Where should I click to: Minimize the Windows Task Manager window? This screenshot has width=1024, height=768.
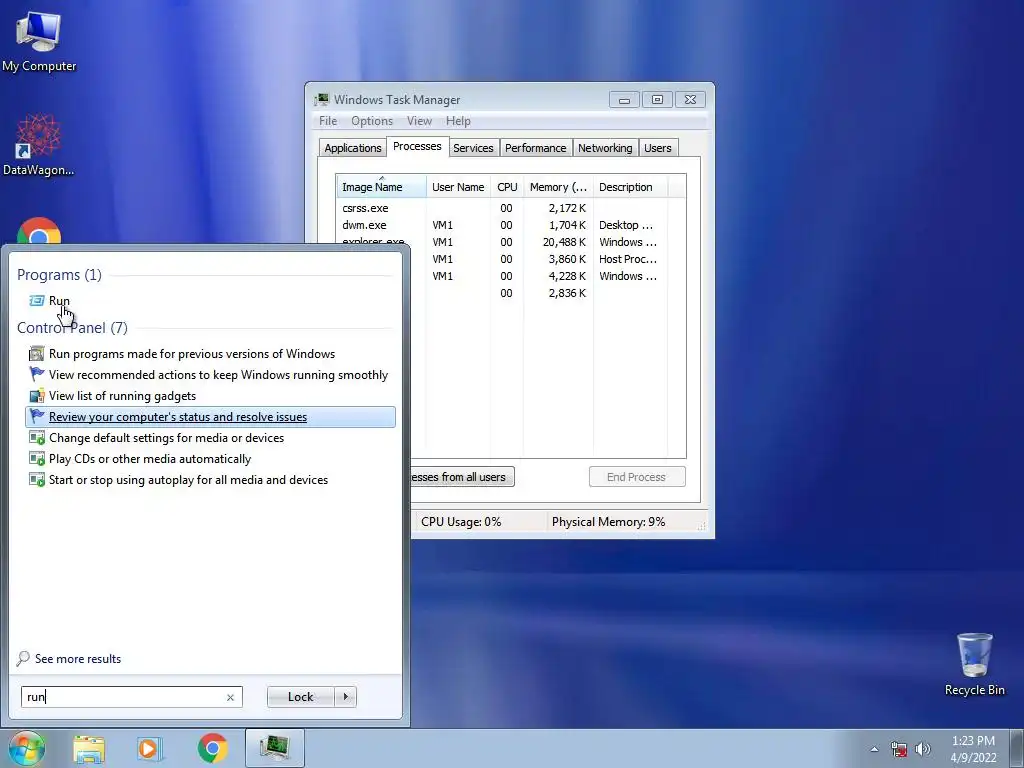click(625, 100)
